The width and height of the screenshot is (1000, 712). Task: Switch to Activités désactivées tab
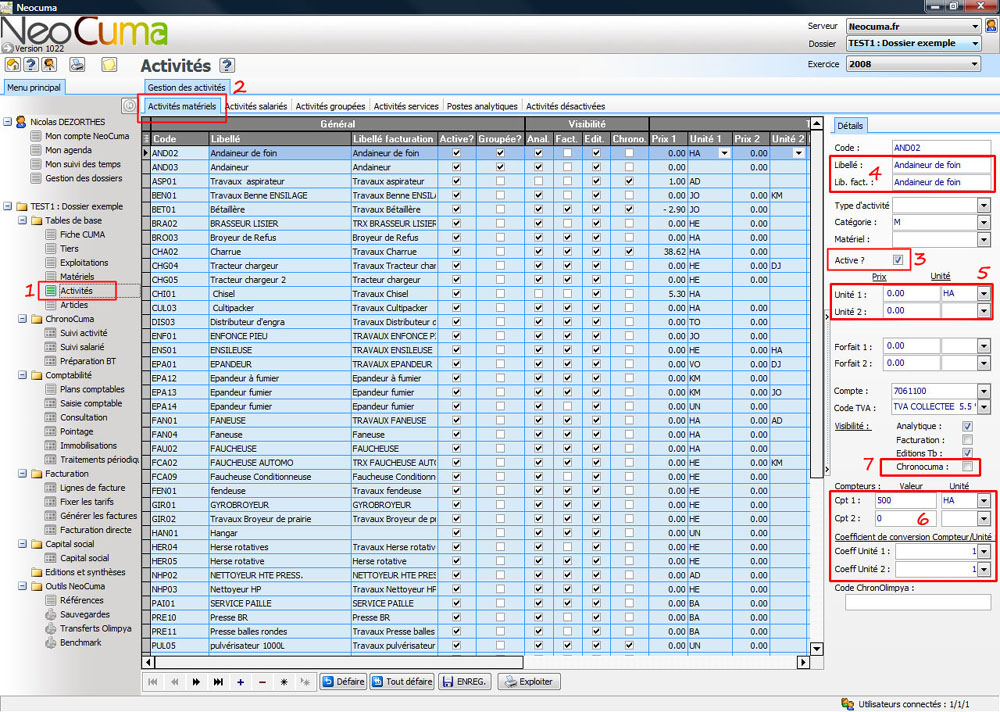tap(566, 106)
